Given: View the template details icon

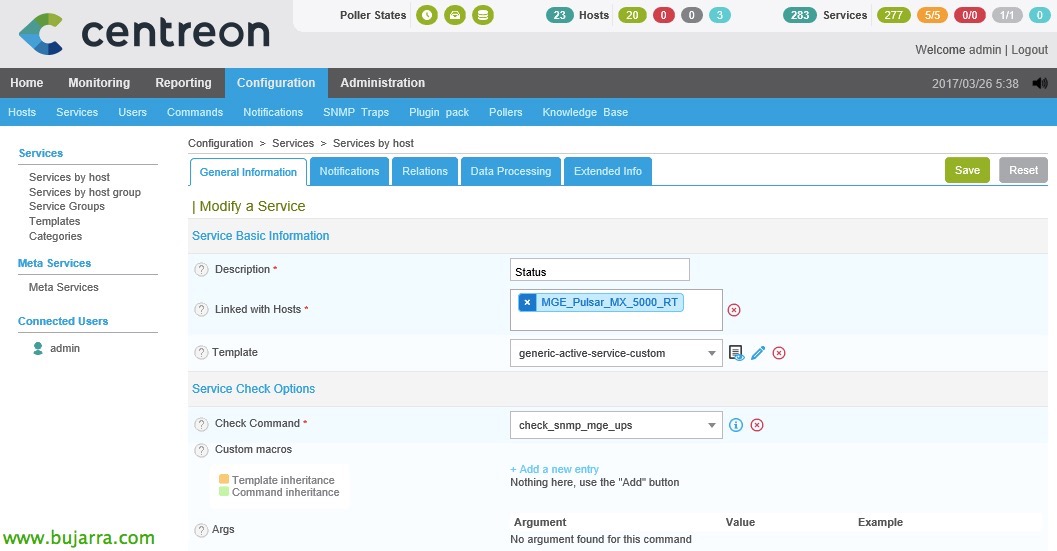Looking at the screenshot, I should 736,353.
